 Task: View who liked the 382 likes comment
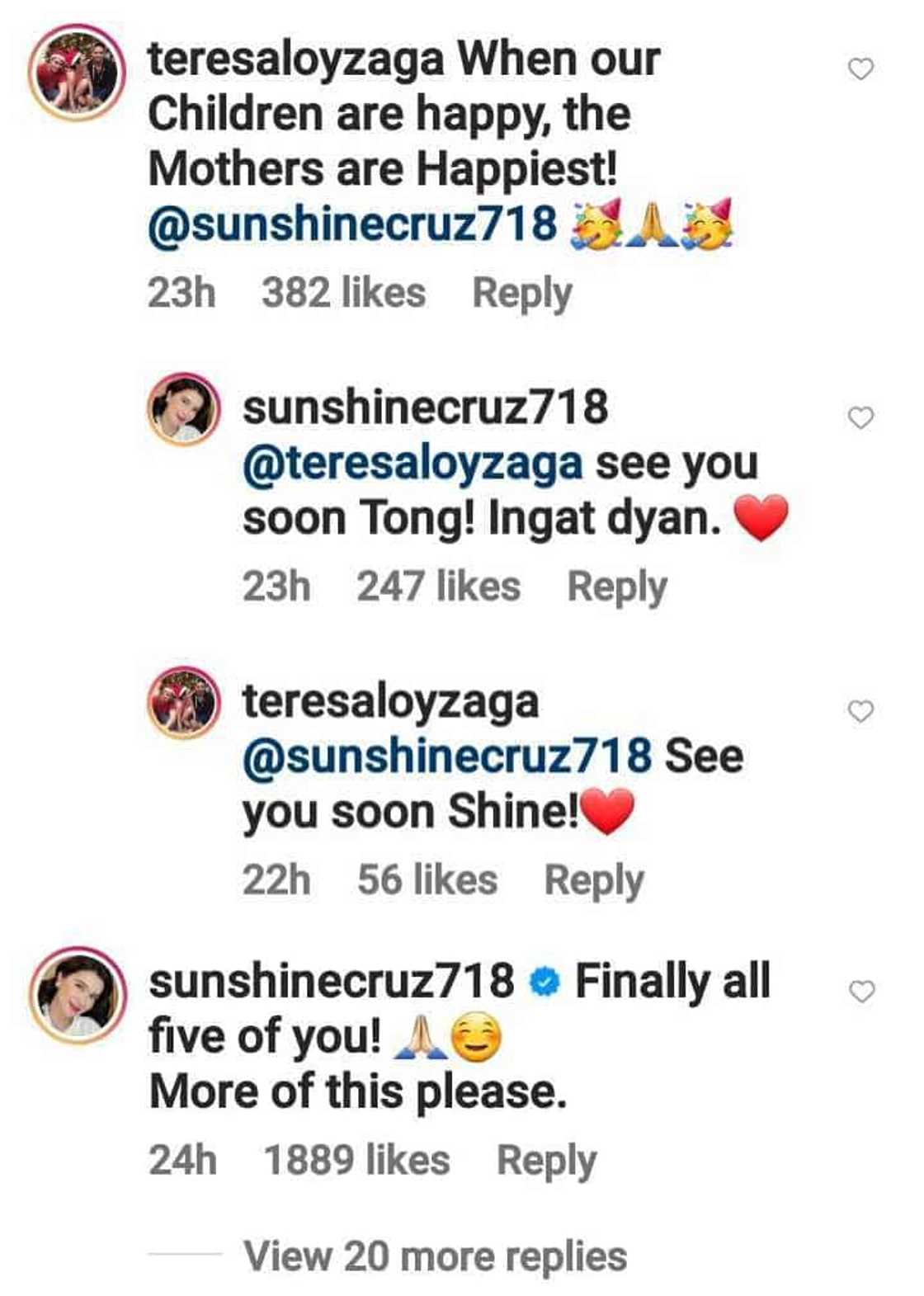(343, 293)
